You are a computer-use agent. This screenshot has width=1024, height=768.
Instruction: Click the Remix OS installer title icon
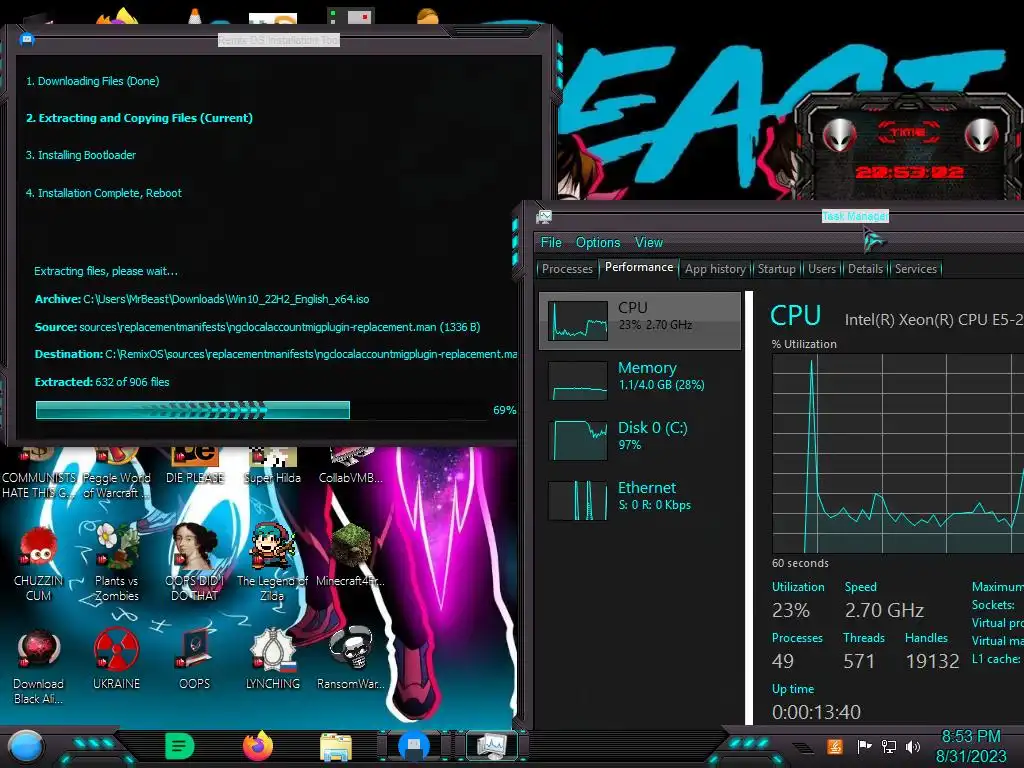pyautogui.click(x=27, y=39)
